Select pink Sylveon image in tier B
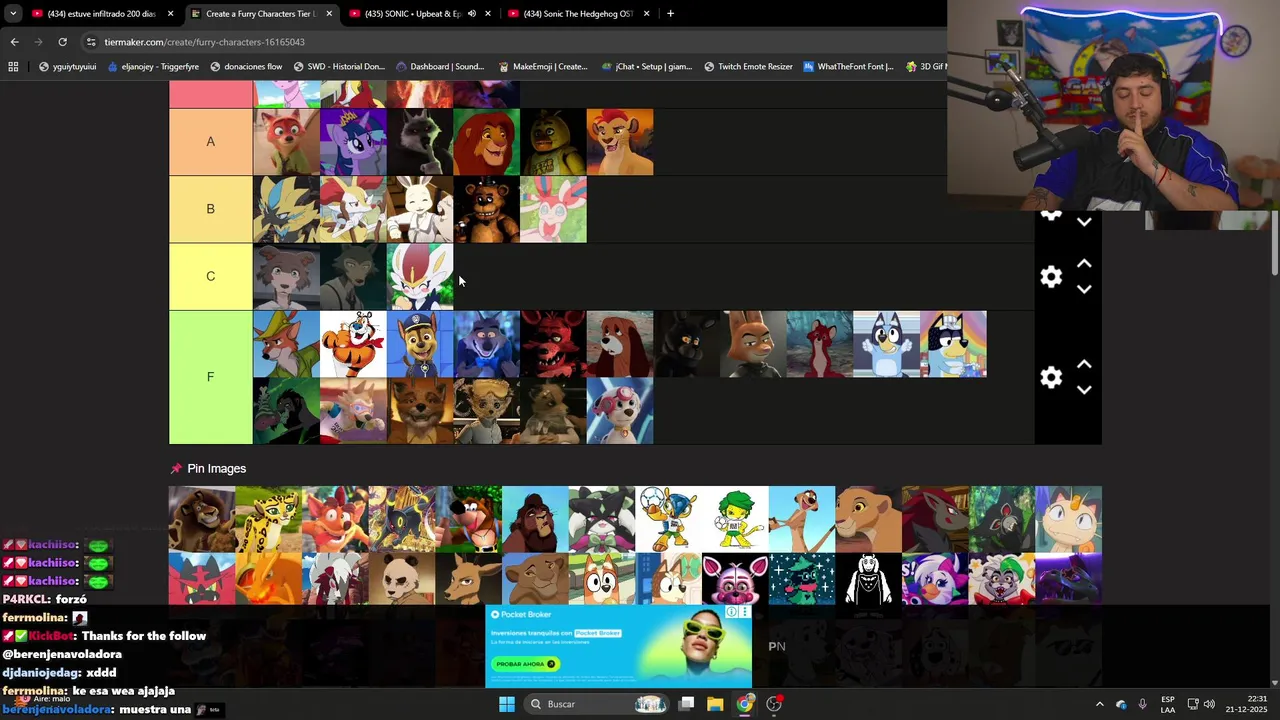The image size is (1280, 720). (x=553, y=209)
